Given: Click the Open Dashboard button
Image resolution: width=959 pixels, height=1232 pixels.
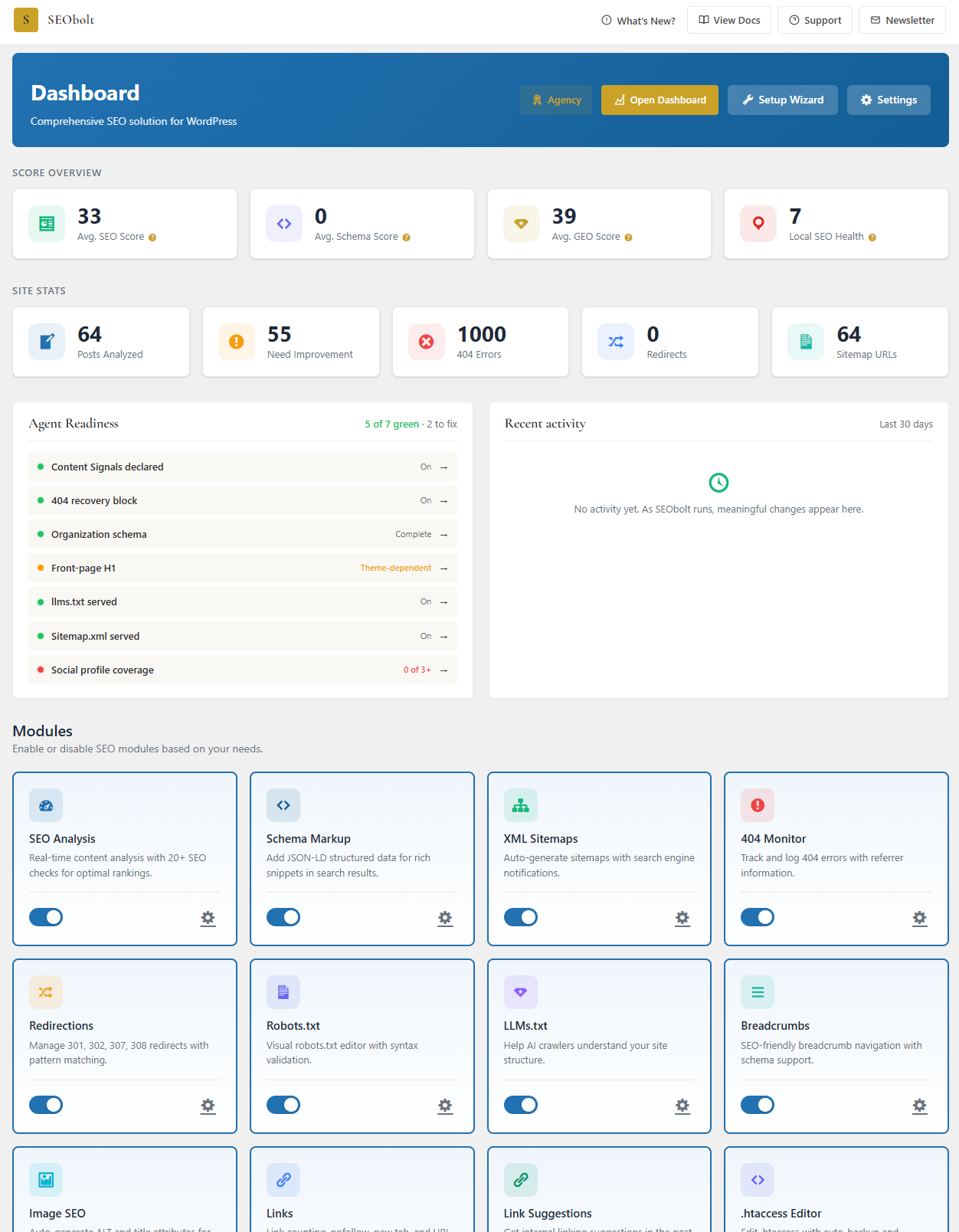Looking at the screenshot, I should 660,100.
